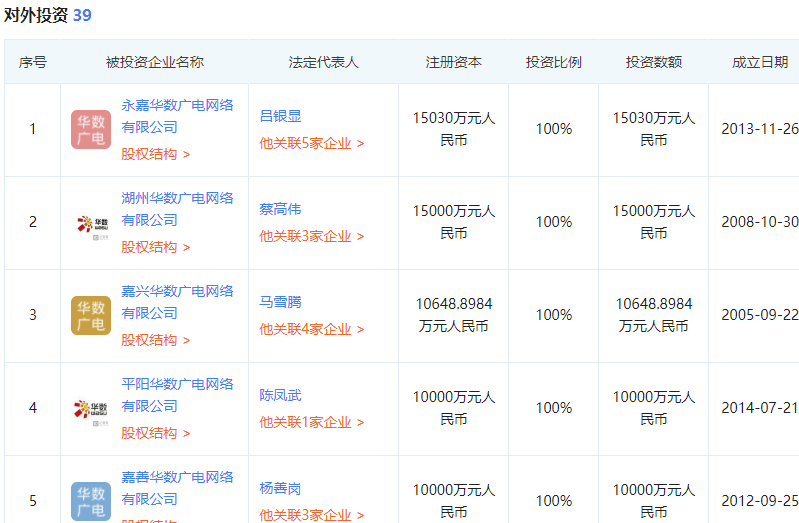The width and height of the screenshot is (799, 523).
Task: Select 100% investment ratio in row 5
Action: (x=554, y=501)
